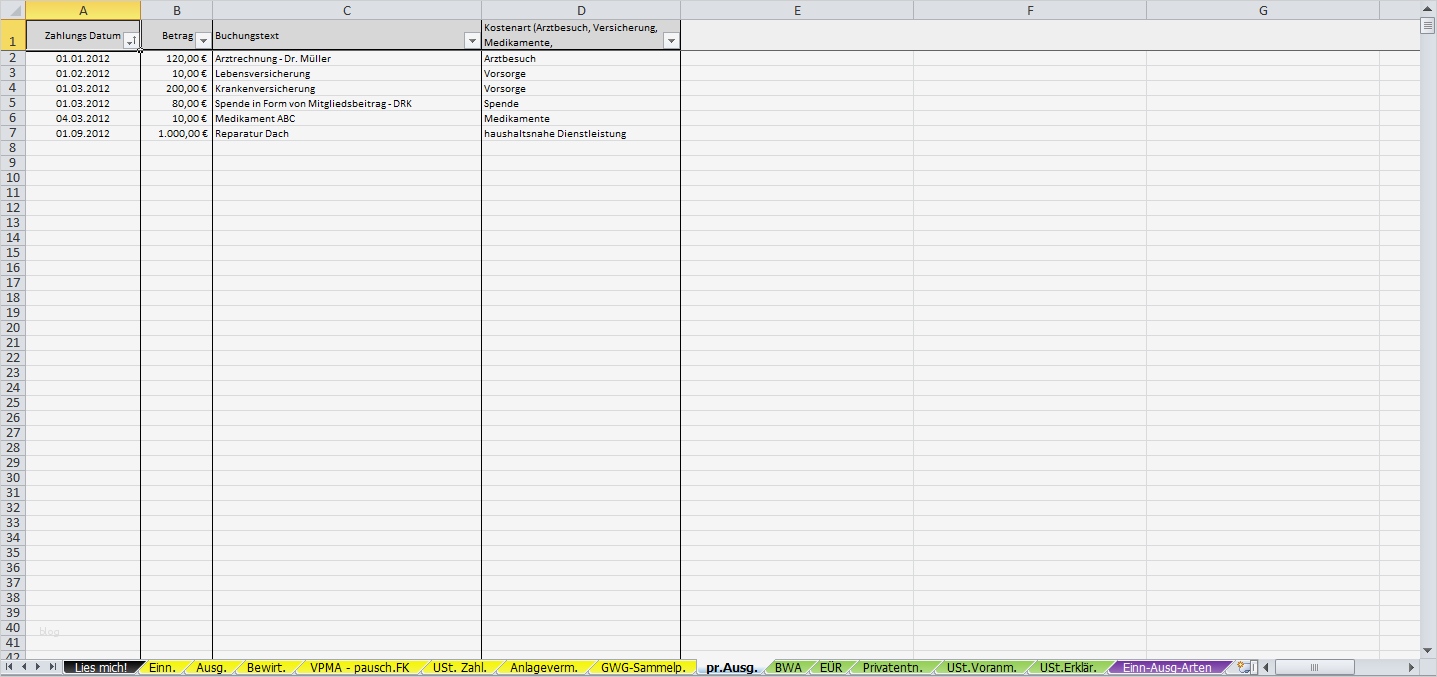Switch to the Einn. sheet tab
The height and width of the screenshot is (677, 1437).
click(161, 665)
